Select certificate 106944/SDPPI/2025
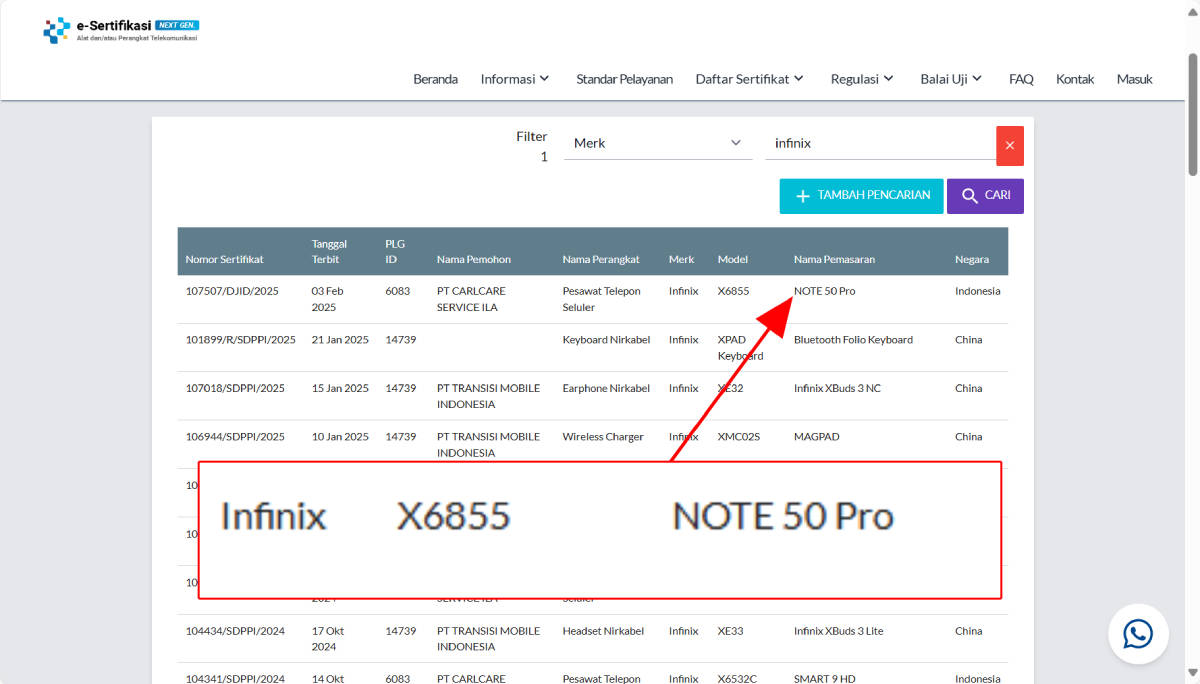This screenshot has height=684, width=1200. coord(235,437)
